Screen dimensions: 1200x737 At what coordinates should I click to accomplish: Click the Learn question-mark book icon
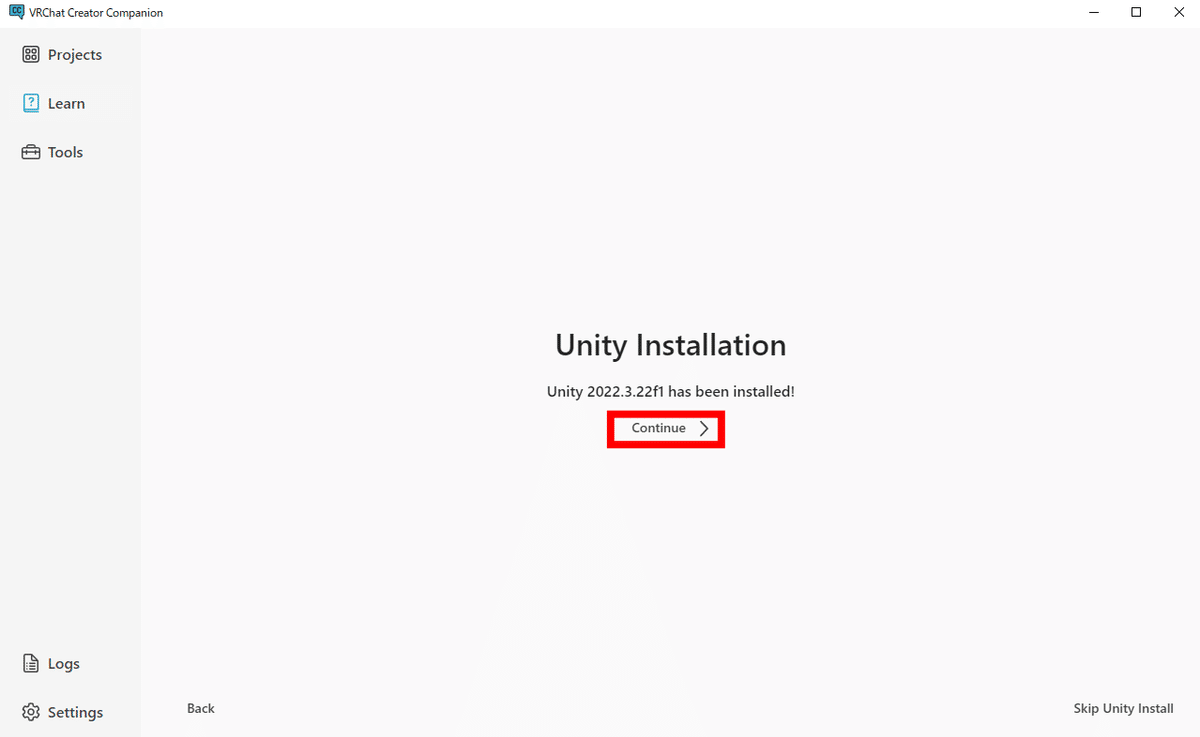point(31,103)
